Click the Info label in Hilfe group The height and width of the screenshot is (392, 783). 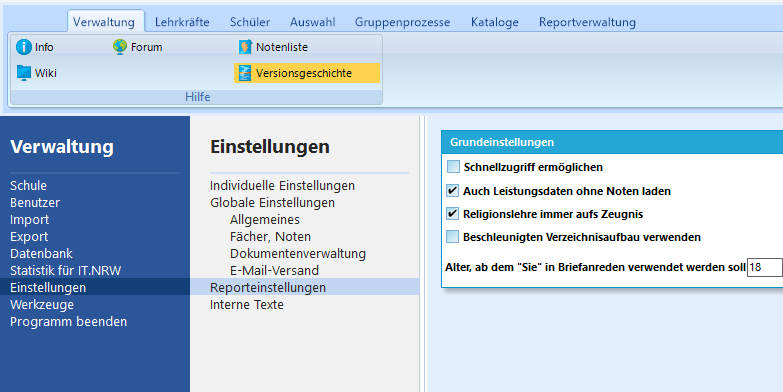tap(44, 47)
